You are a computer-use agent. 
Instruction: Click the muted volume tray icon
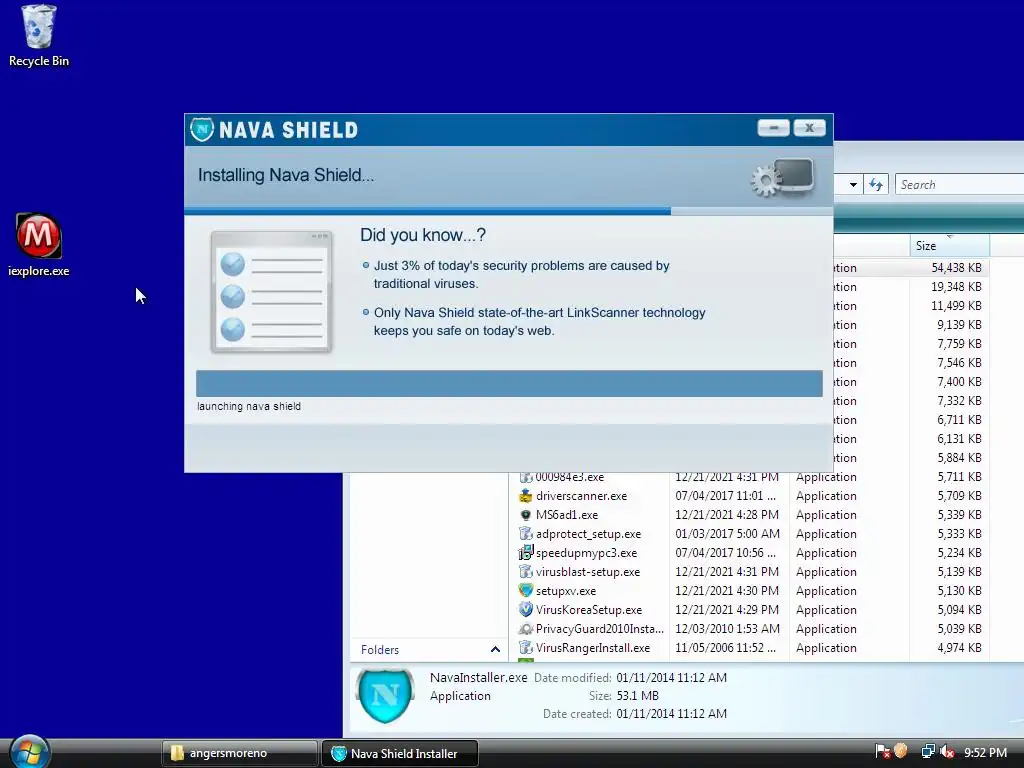[948, 752]
